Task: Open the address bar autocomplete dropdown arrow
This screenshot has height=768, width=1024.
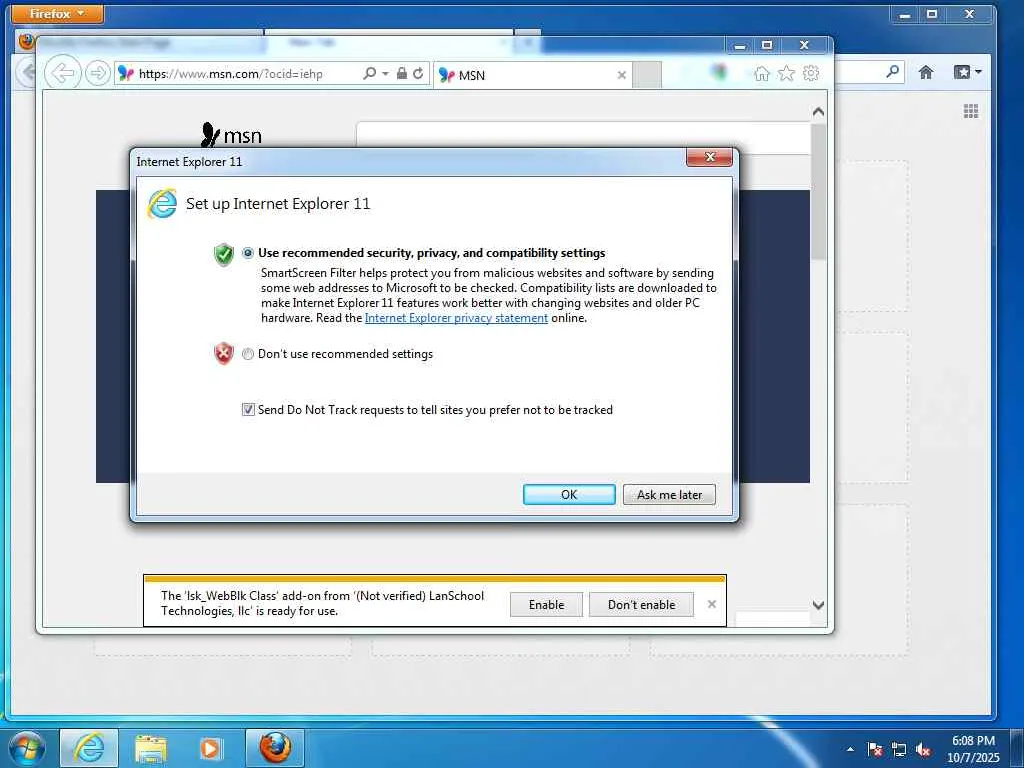Action: click(385, 74)
